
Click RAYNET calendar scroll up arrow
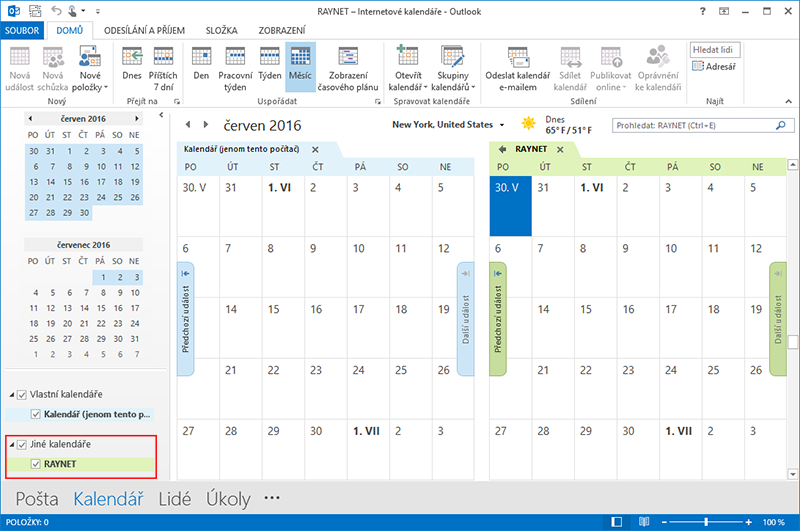792,165
